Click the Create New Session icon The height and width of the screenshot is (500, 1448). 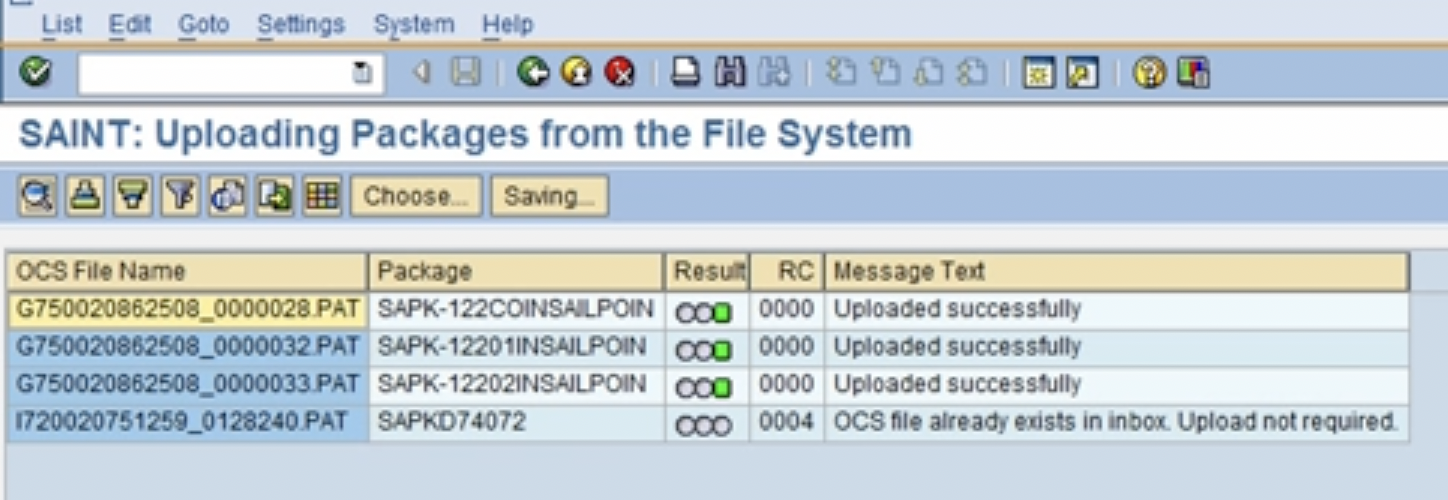coord(1038,73)
